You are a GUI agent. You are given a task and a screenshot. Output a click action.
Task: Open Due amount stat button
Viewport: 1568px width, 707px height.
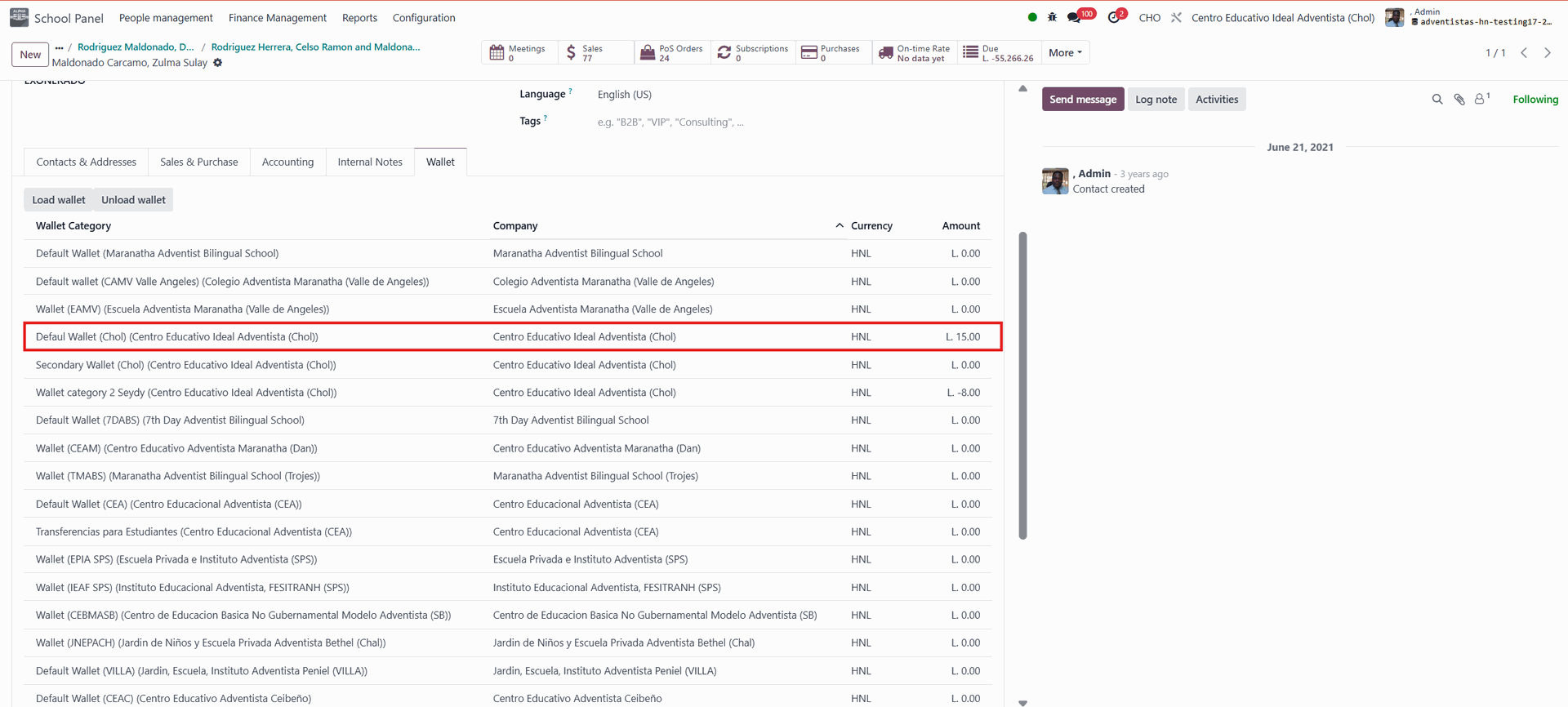point(999,53)
